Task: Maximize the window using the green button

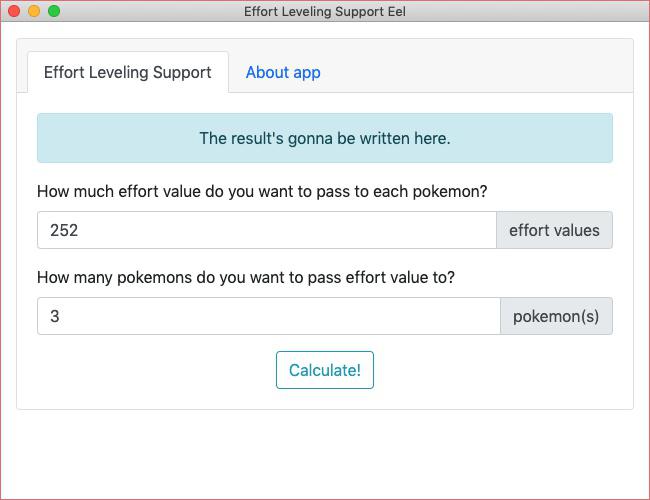Action: (54, 11)
